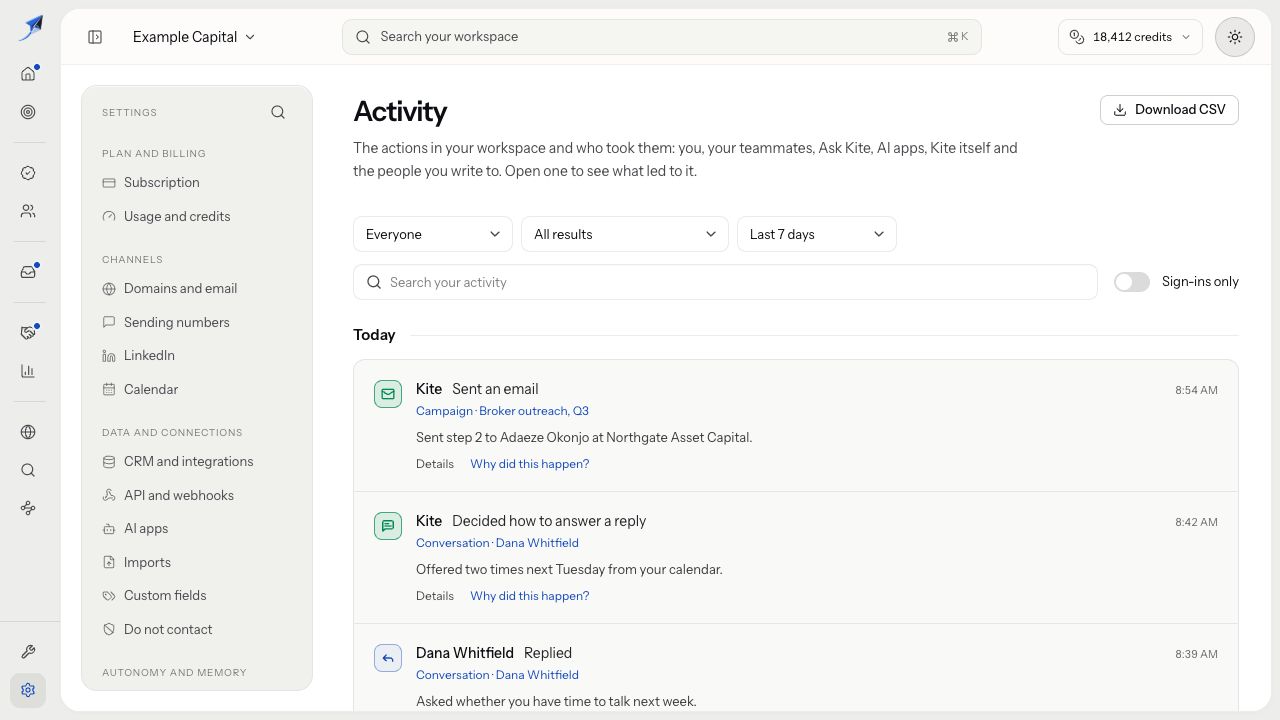Open Subscription settings
The image size is (1280, 720).
[x=197, y=183]
